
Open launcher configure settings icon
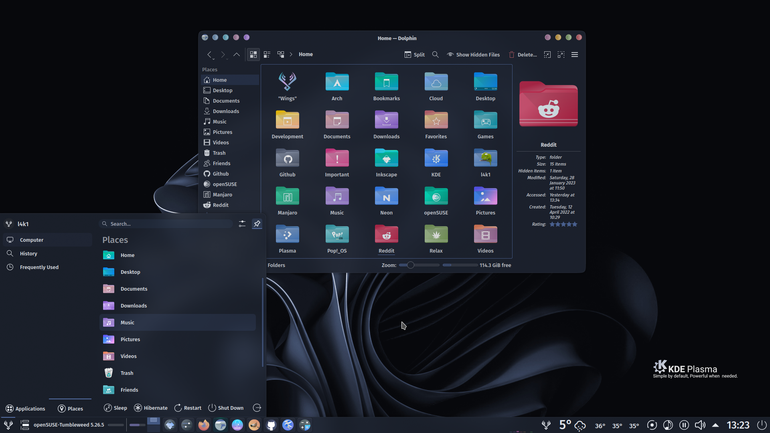242,224
